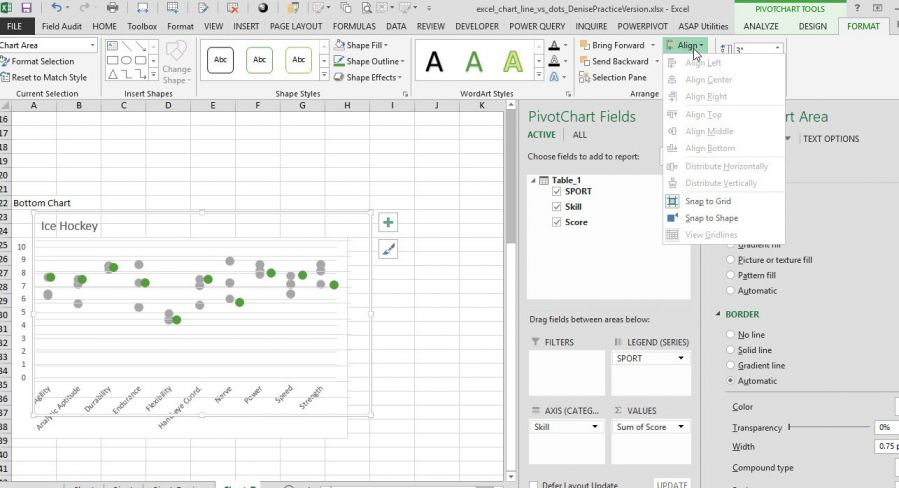
Task: Click the Undo arrow icon
Action: 56,8
